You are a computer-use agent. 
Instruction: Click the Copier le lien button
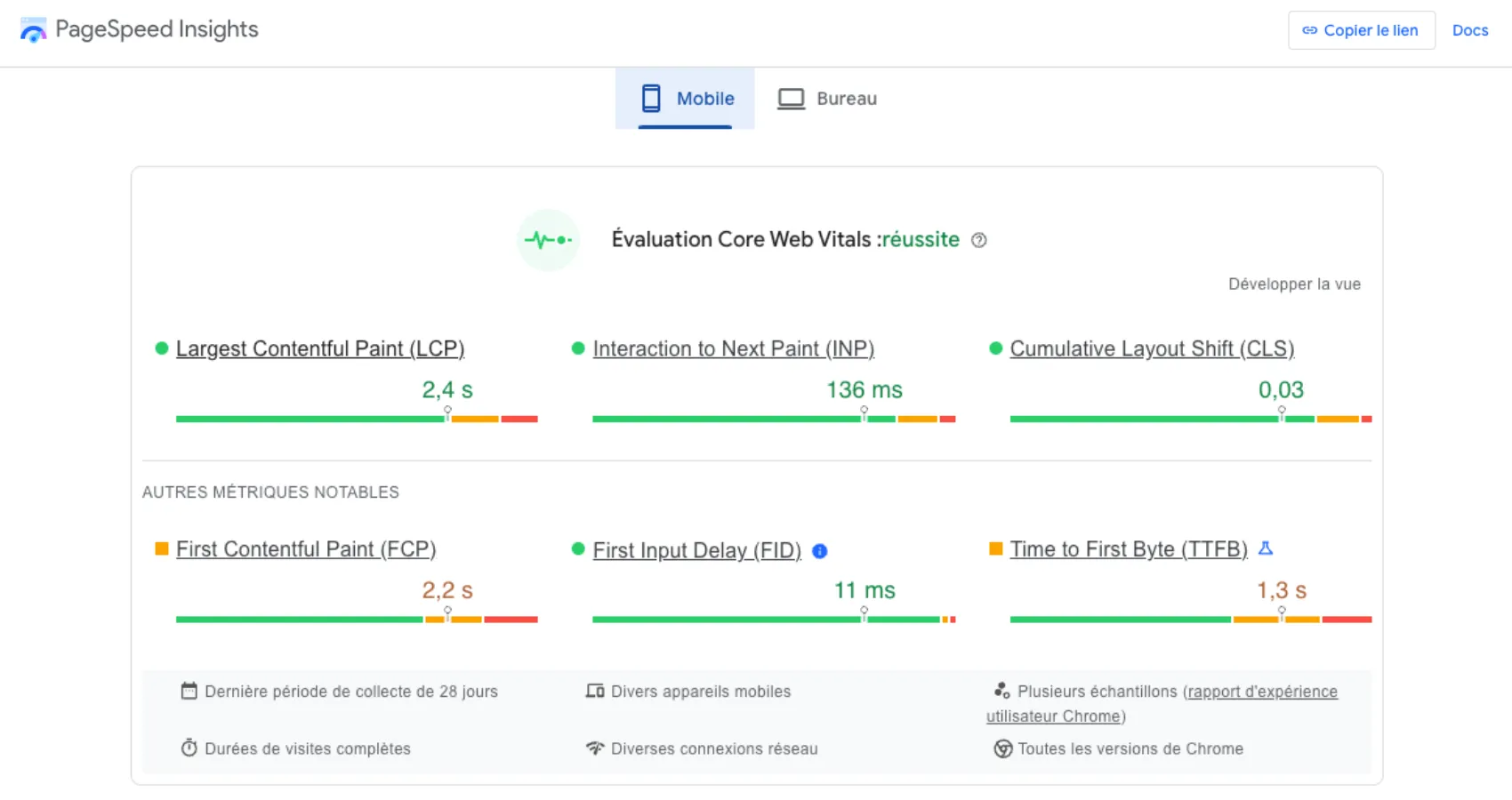click(x=1361, y=29)
